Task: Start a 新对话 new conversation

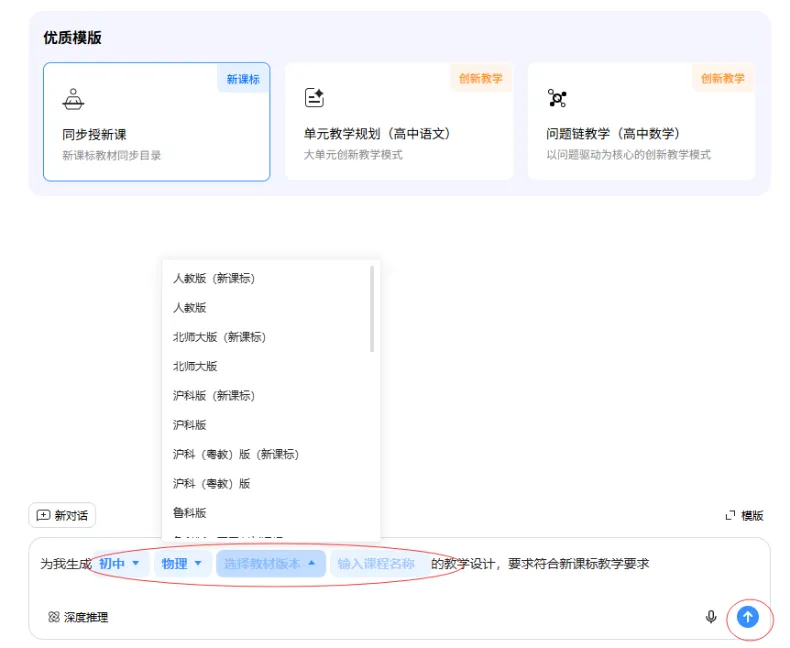Action: (x=62, y=515)
